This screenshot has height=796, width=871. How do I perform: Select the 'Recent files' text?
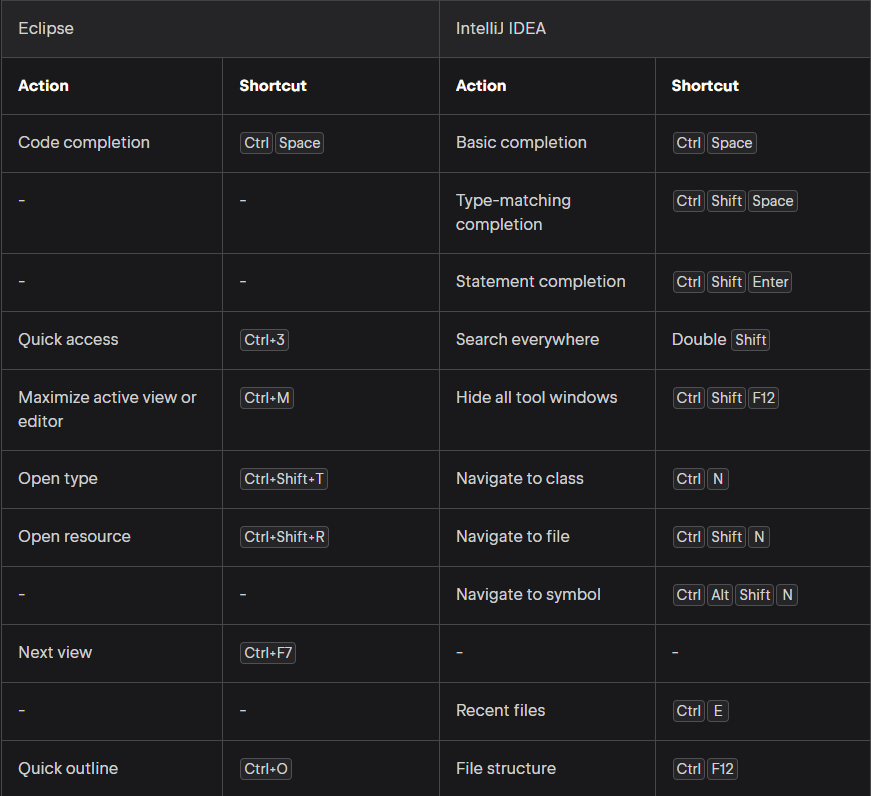coord(500,710)
